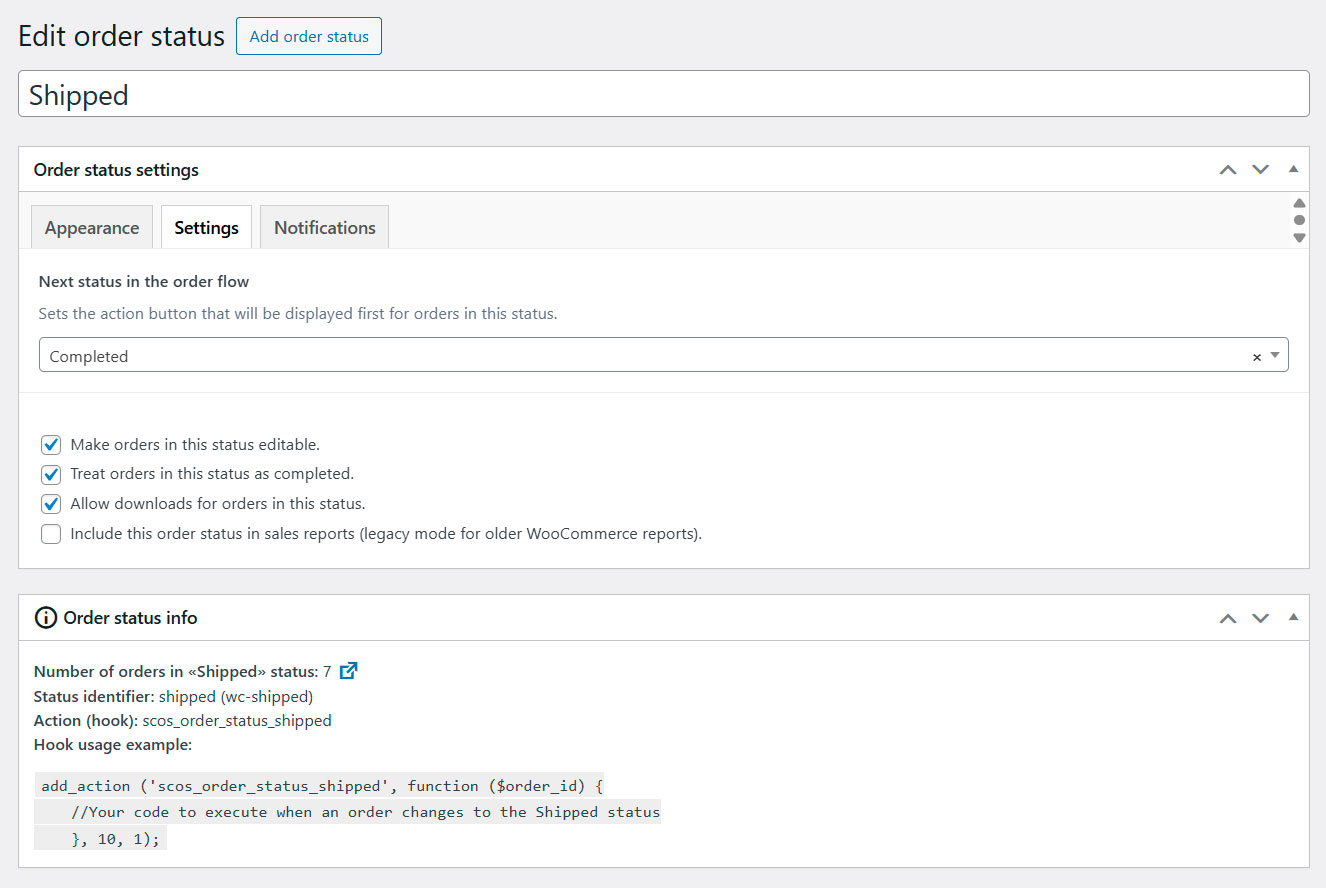Uncheck Allow downloads for orders in this status
Image resolution: width=1326 pixels, height=888 pixels.
click(51, 504)
